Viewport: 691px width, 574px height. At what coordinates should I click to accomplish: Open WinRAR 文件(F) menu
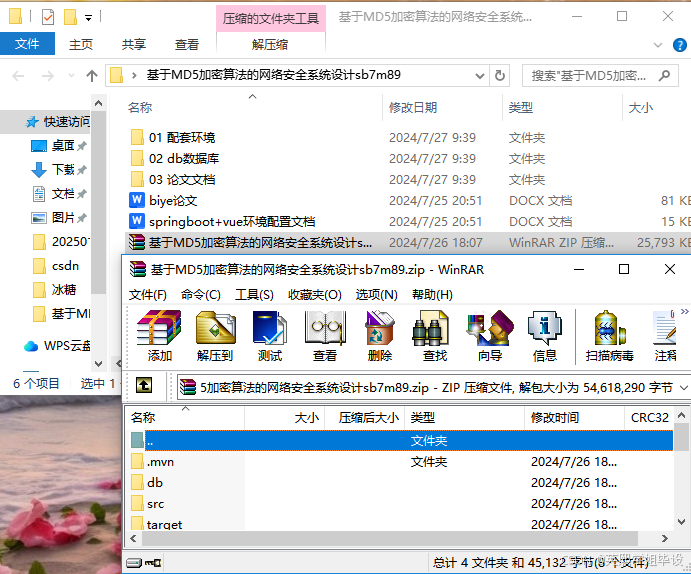click(148, 295)
